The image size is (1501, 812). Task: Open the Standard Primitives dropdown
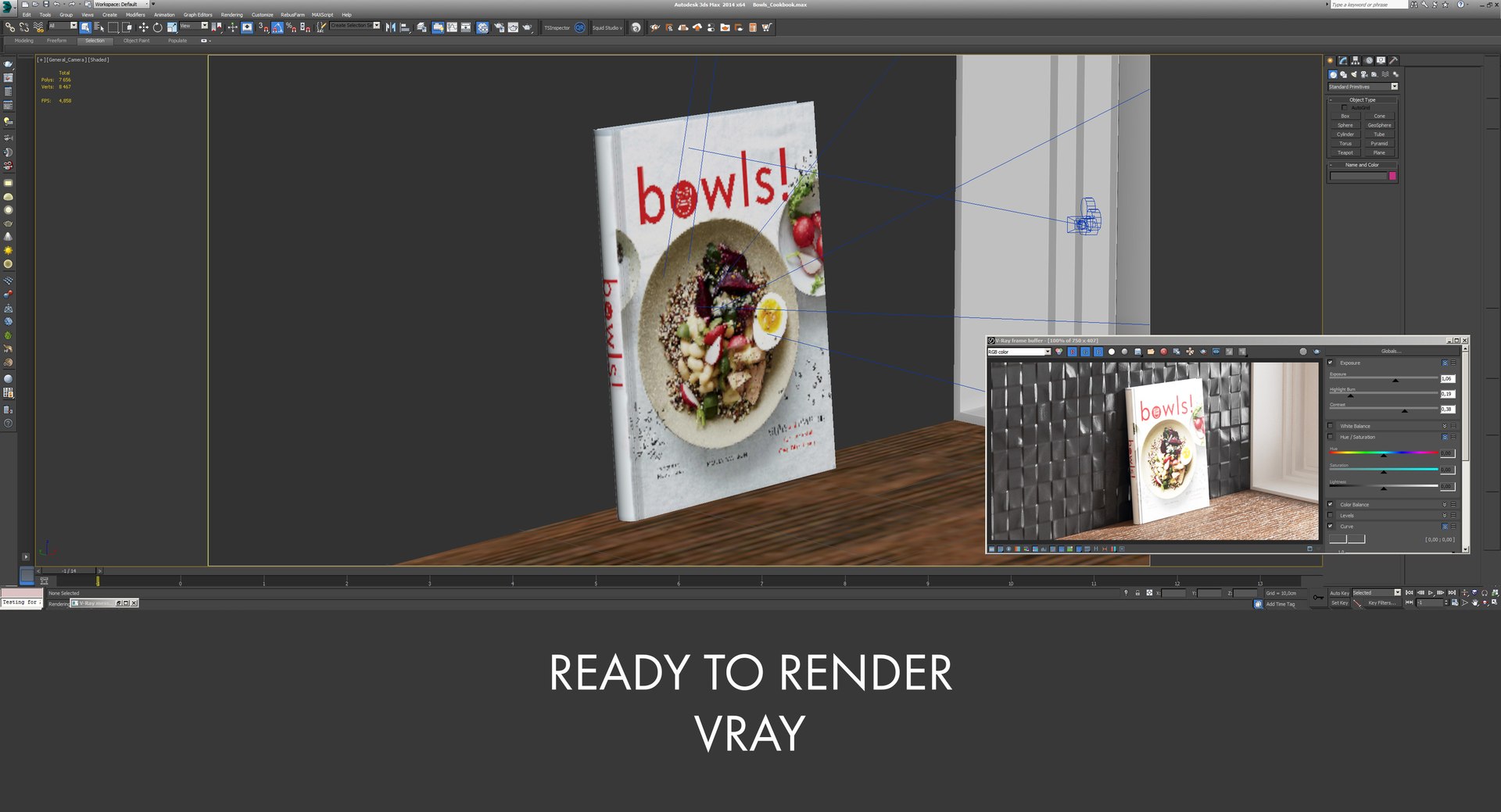[x=1363, y=87]
